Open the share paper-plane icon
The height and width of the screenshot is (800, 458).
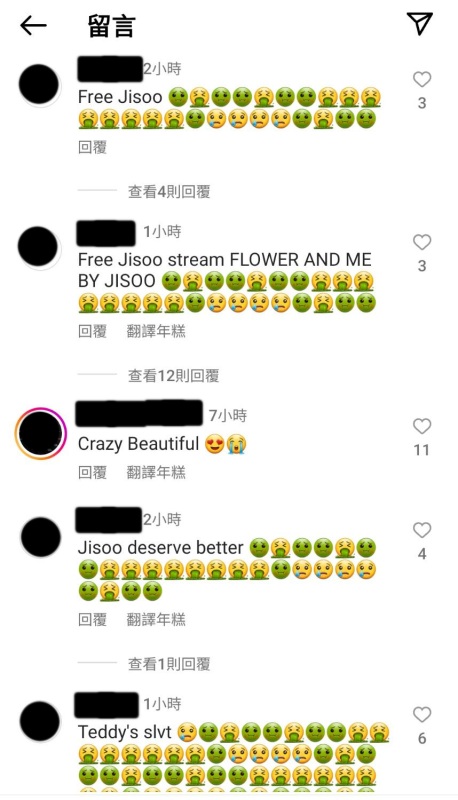click(x=419, y=23)
